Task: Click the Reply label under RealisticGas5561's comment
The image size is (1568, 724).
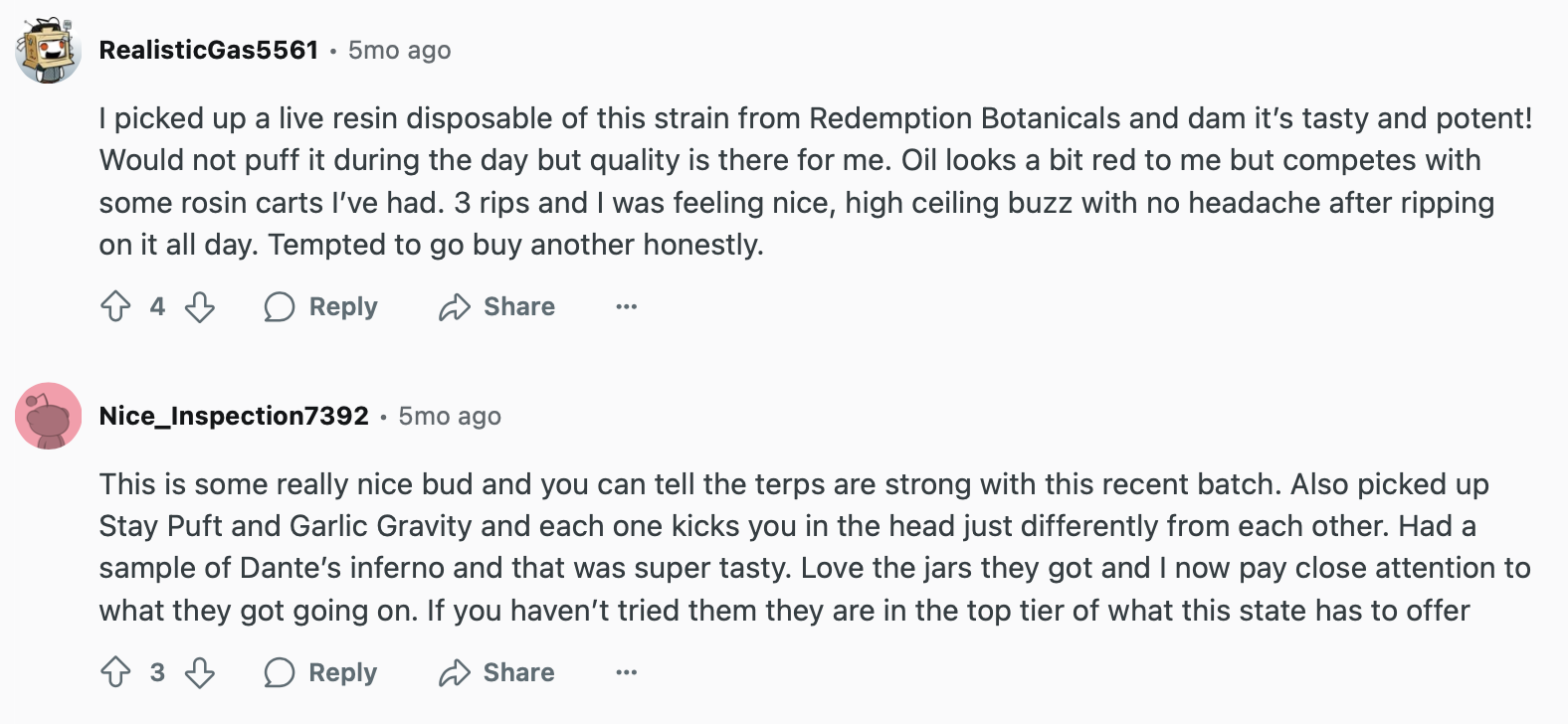Action: [343, 306]
